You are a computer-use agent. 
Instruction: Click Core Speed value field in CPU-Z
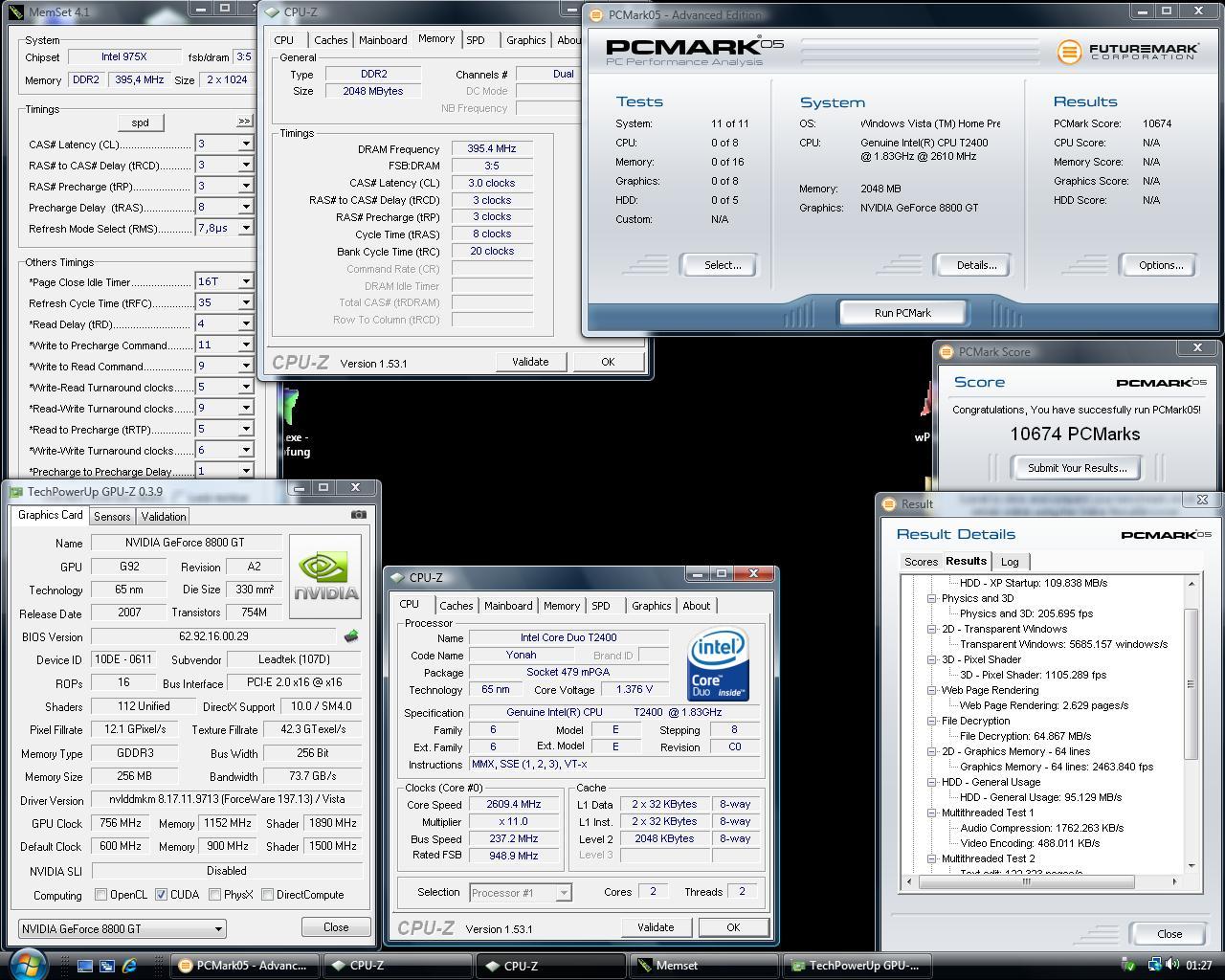(514, 805)
